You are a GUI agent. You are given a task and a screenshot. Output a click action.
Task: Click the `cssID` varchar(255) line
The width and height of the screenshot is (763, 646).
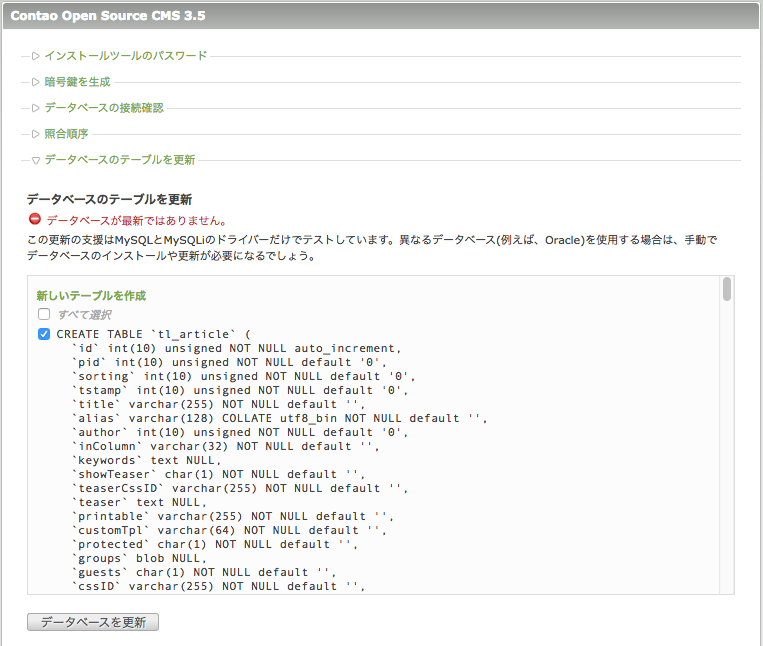coord(218,587)
